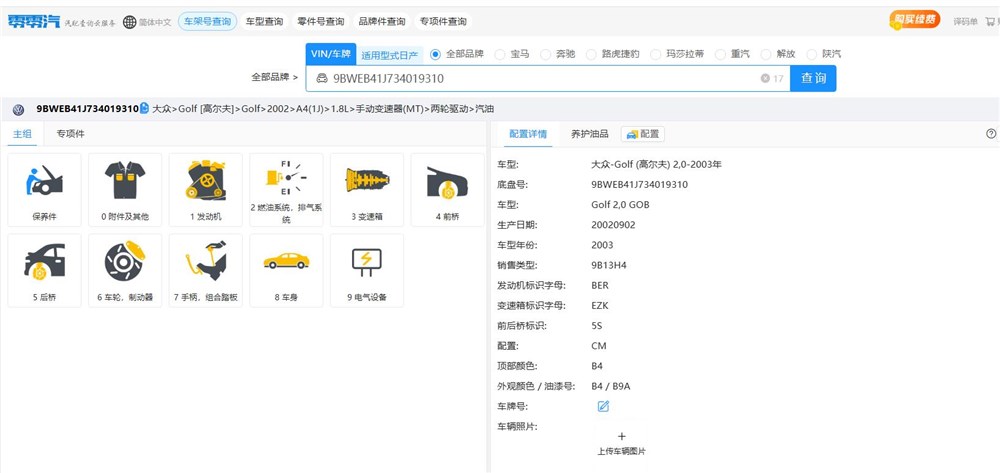Viewport: 1000px width, 473px height.
Task: Click the plus to upload vehicle photo
Action: [622, 437]
